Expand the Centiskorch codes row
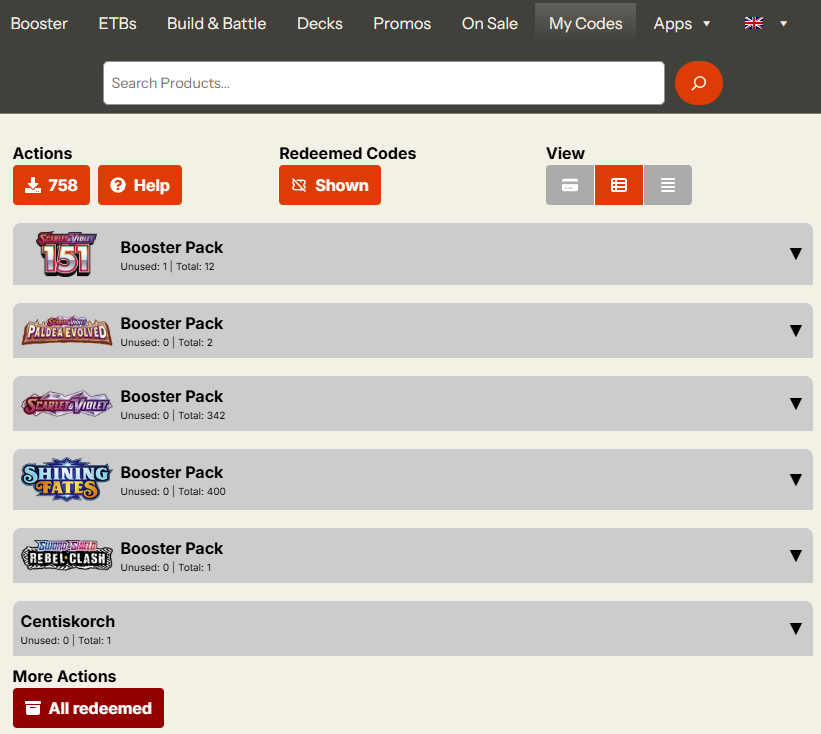This screenshot has width=821, height=734. point(795,628)
